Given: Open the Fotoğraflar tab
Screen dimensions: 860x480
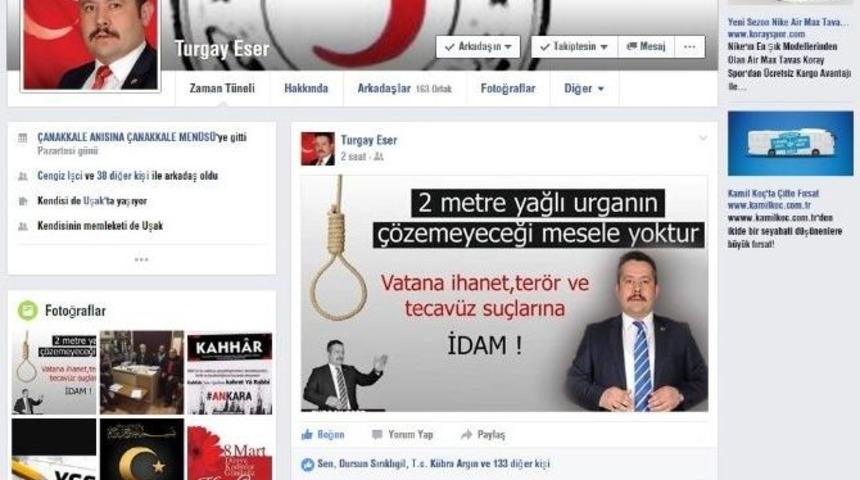Looking at the screenshot, I should point(508,88).
